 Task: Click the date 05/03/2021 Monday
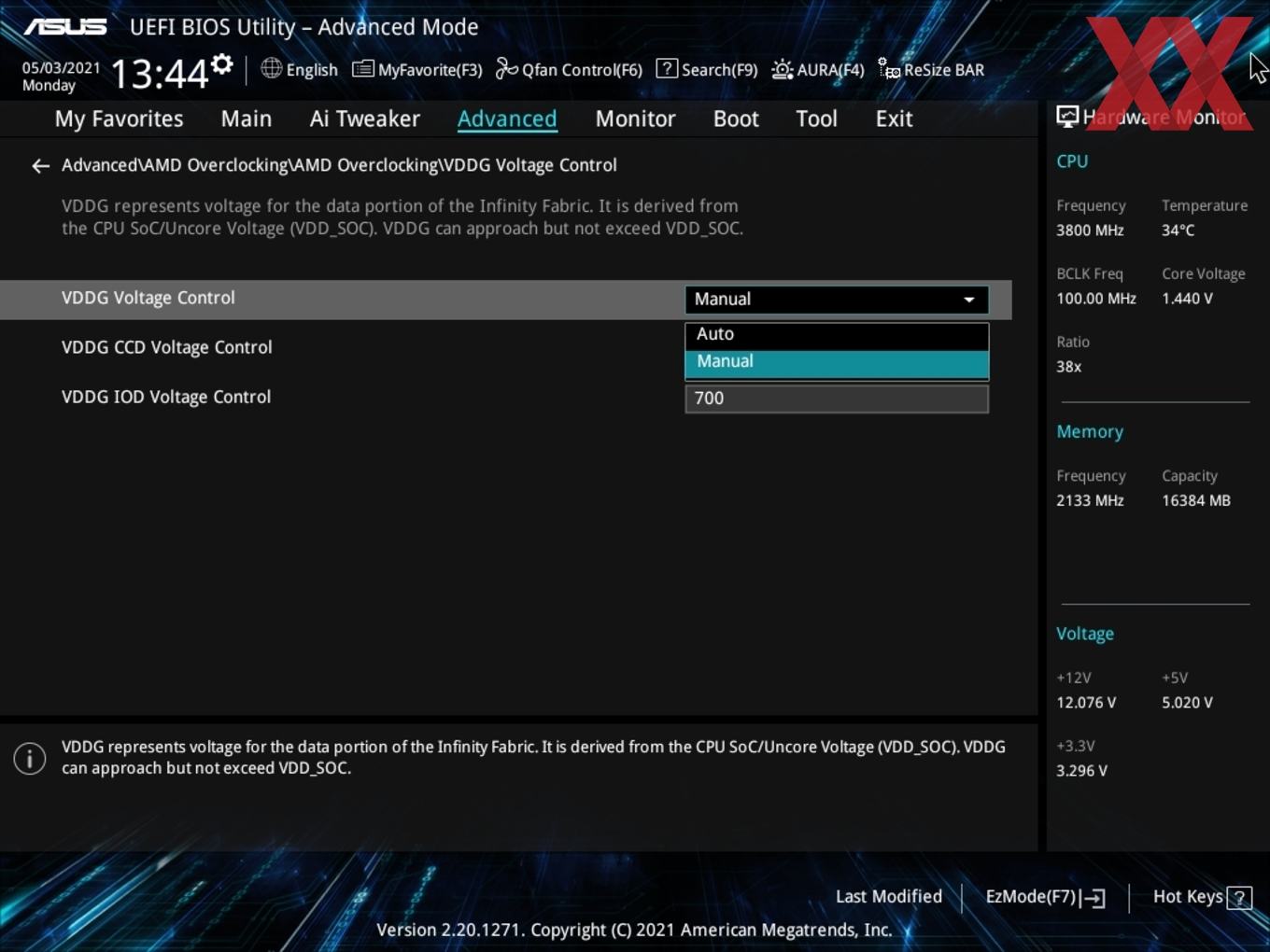pyautogui.click(x=61, y=77)
